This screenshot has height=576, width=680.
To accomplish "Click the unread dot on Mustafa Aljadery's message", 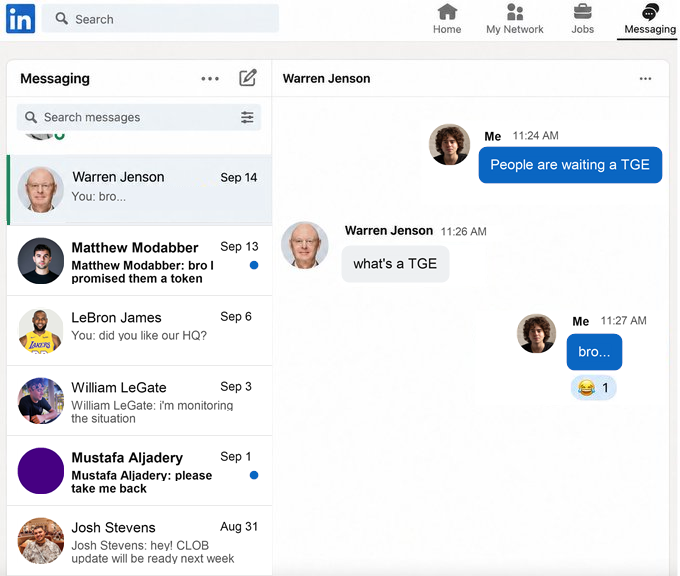I will click(x=254, y=475).
